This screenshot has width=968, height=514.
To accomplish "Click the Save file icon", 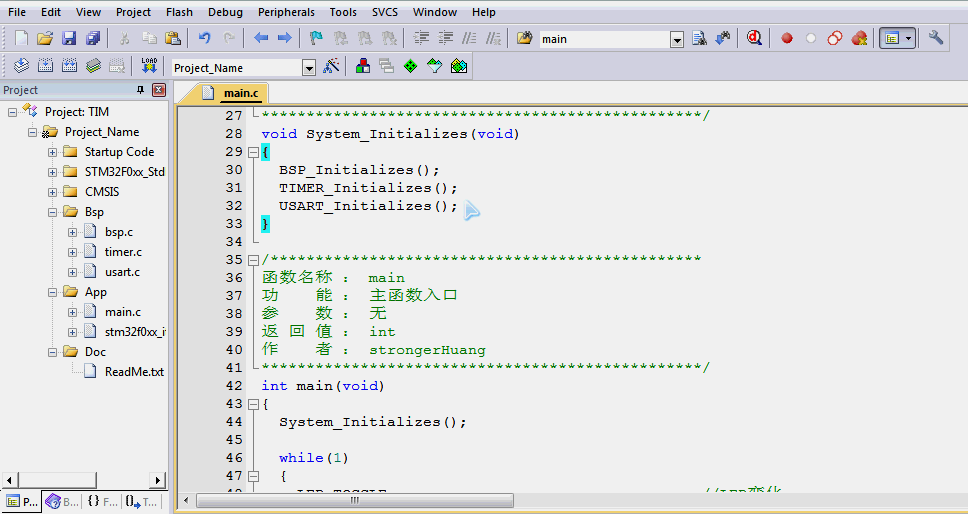I will point(69,38).
